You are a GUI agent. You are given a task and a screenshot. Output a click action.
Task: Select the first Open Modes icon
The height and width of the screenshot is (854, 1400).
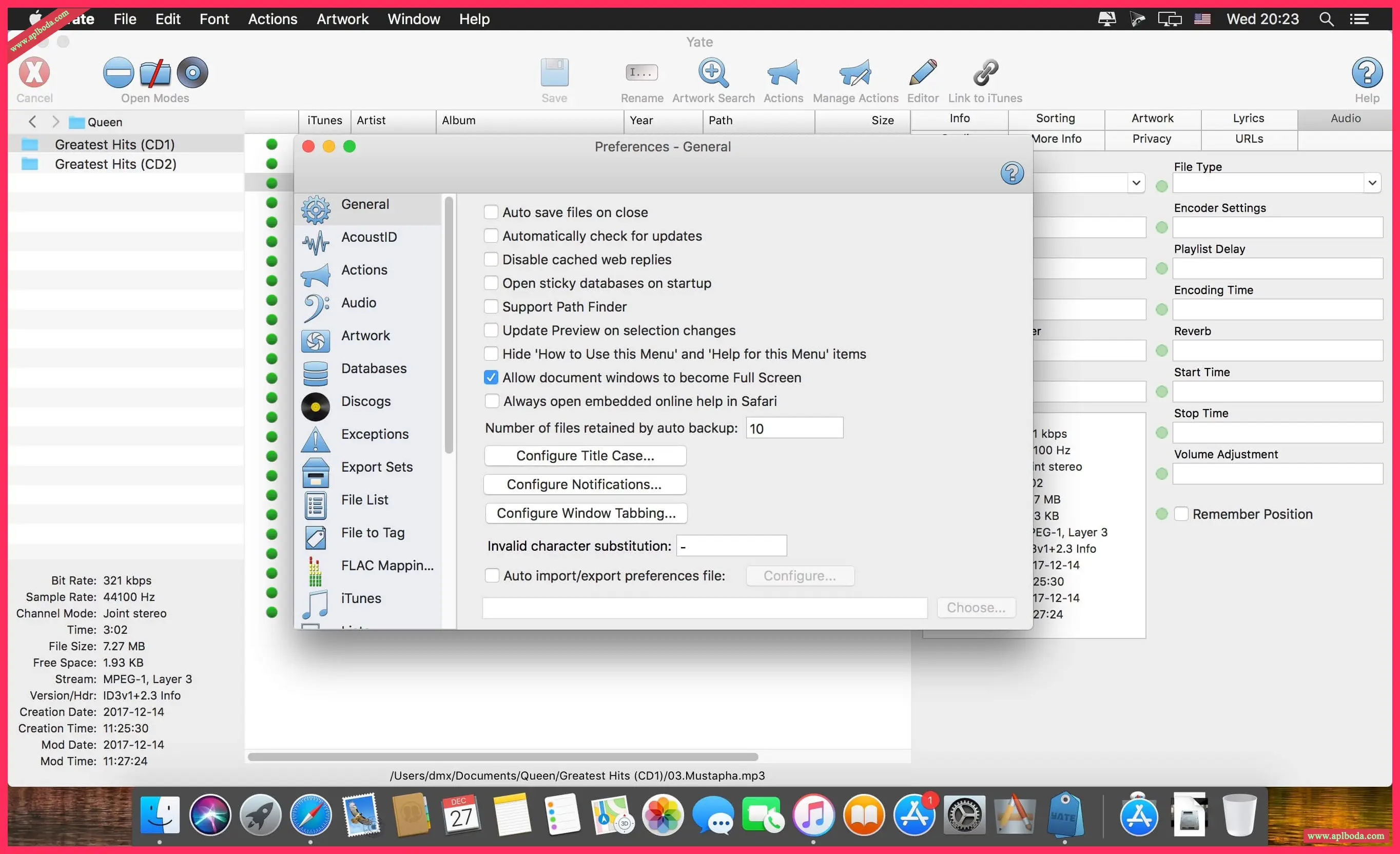click(118, 73)
